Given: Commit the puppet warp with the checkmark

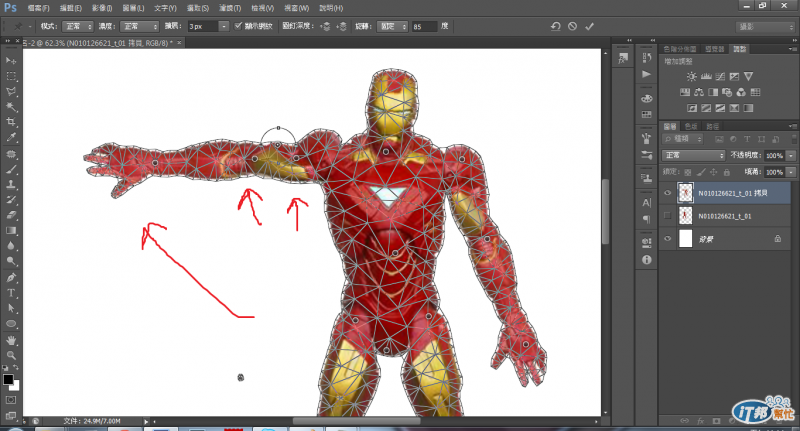Looking at the screenshot, I should 590,25.
